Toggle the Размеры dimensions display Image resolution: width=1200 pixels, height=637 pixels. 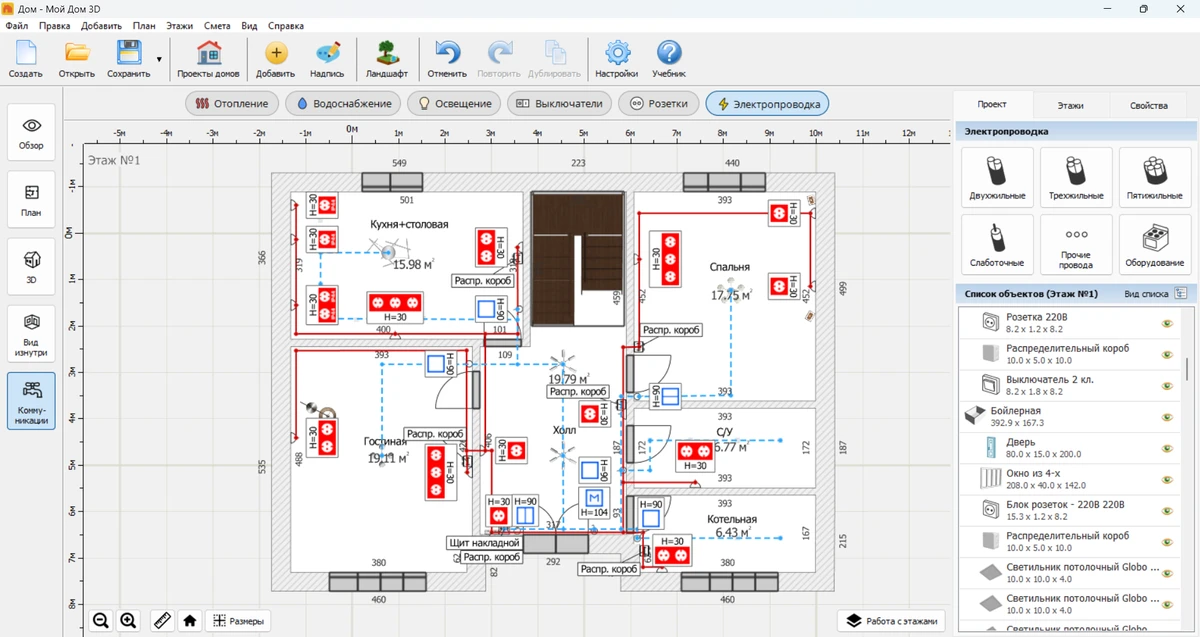click(x=238, y=621)
